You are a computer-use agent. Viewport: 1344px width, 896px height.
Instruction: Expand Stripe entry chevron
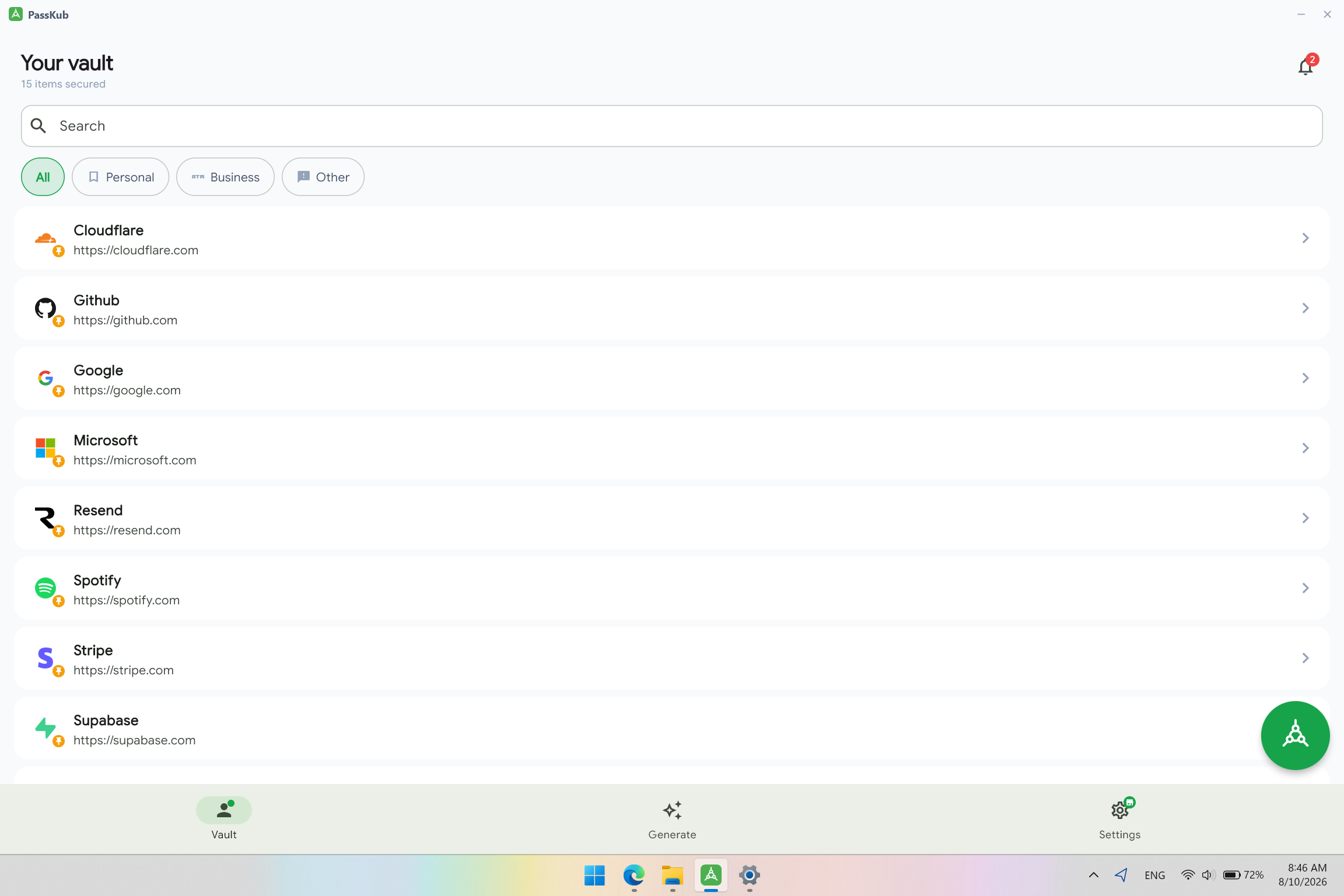pyautogui.click(x=1305, y=658)
